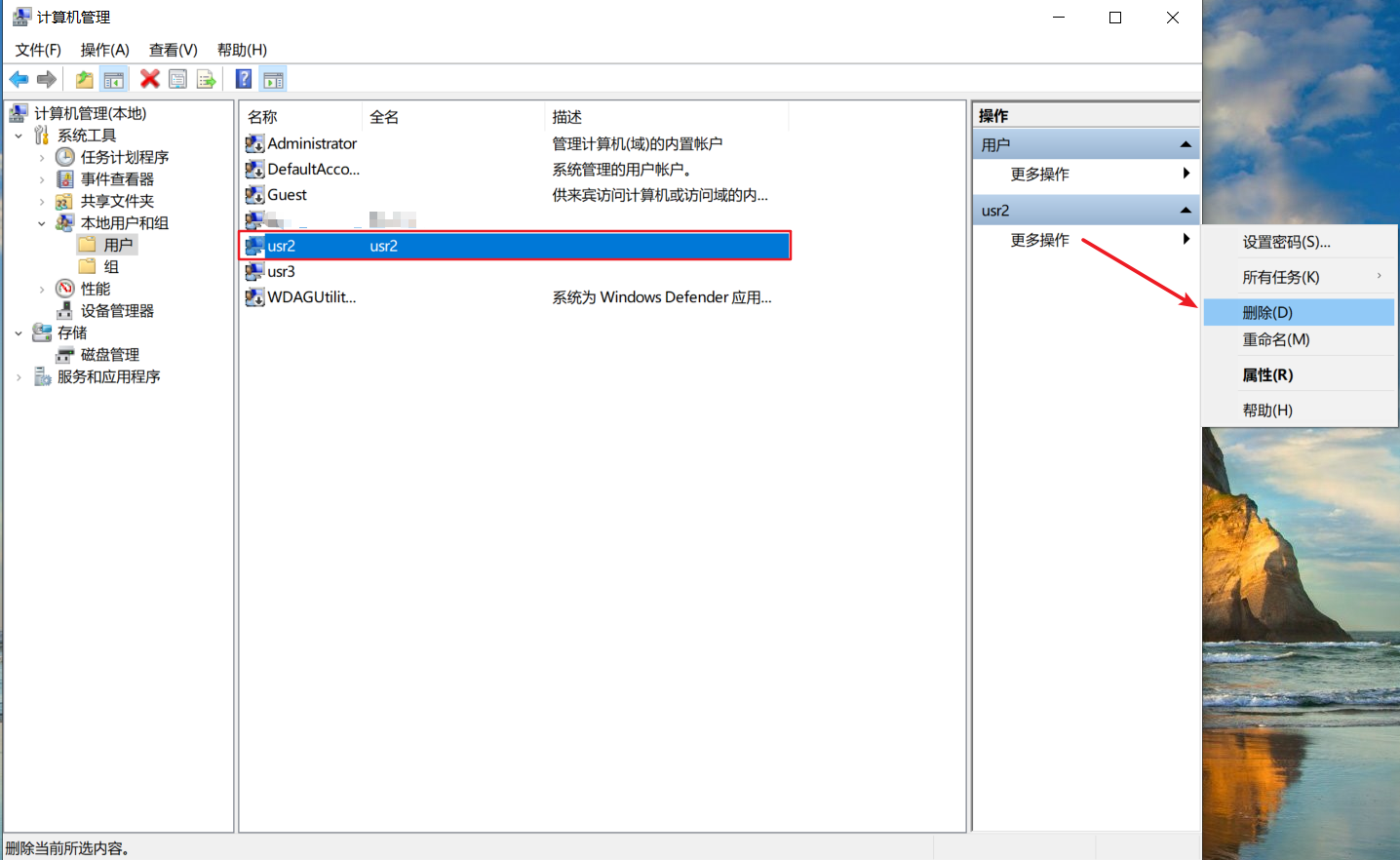
Task: Expand the 共享文件夹 tree node
Action: 42,201
